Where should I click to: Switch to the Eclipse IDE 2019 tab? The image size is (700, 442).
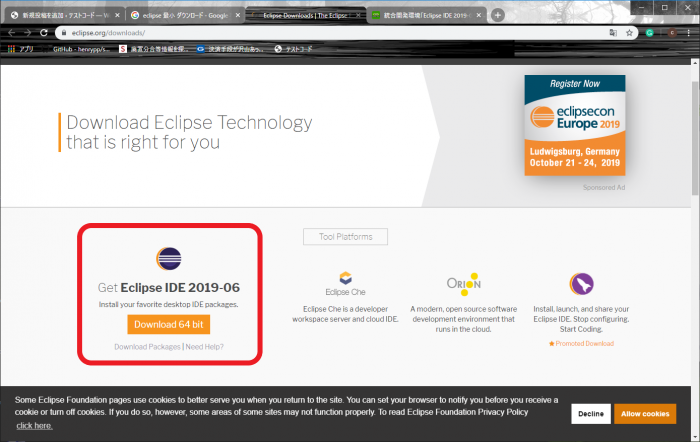pos(426,15)
